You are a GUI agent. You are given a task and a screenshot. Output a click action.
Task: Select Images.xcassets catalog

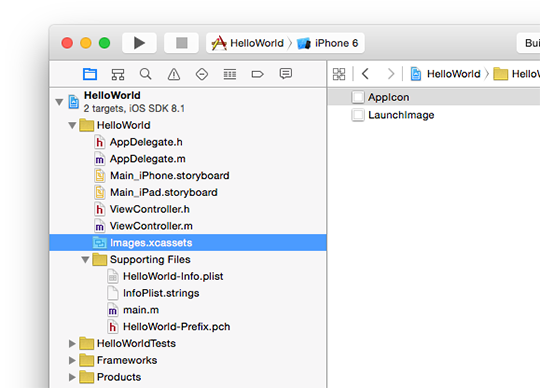(188, 243)
